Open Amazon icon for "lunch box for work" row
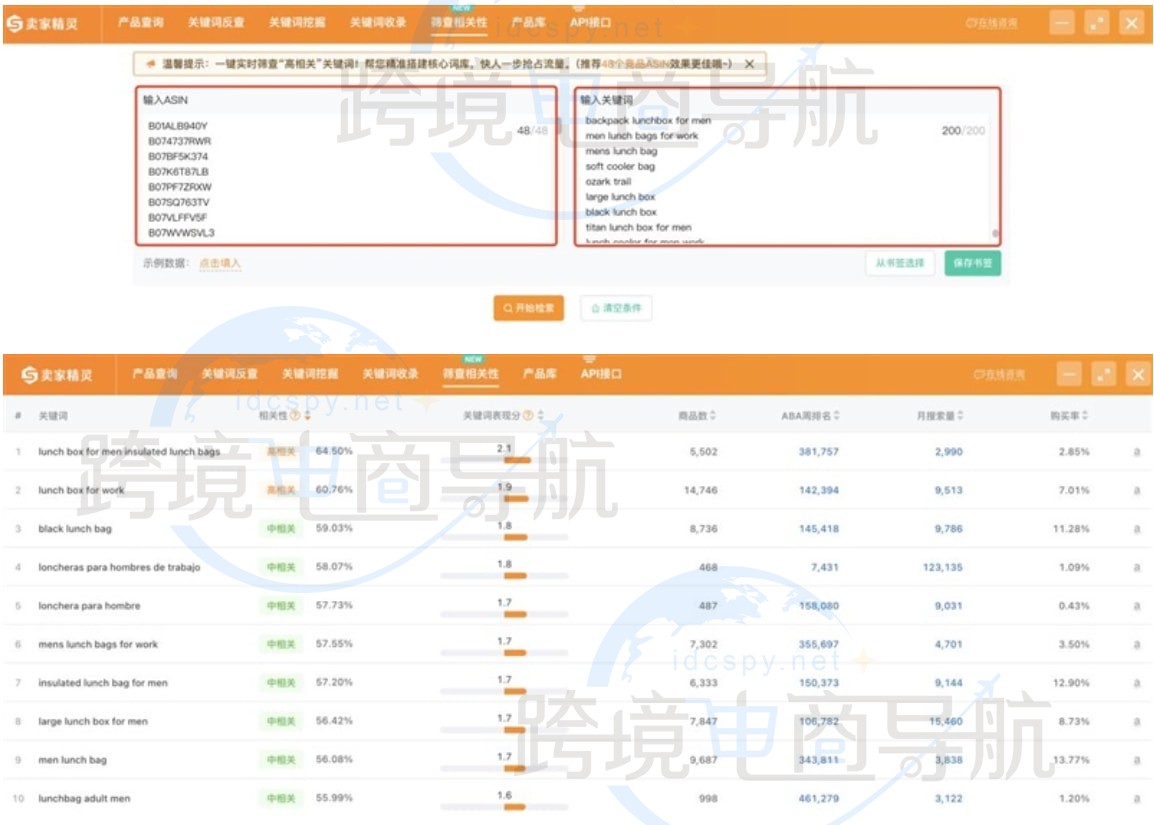The width and height of the screenshot is (1154, 825). pos(1137,491)
